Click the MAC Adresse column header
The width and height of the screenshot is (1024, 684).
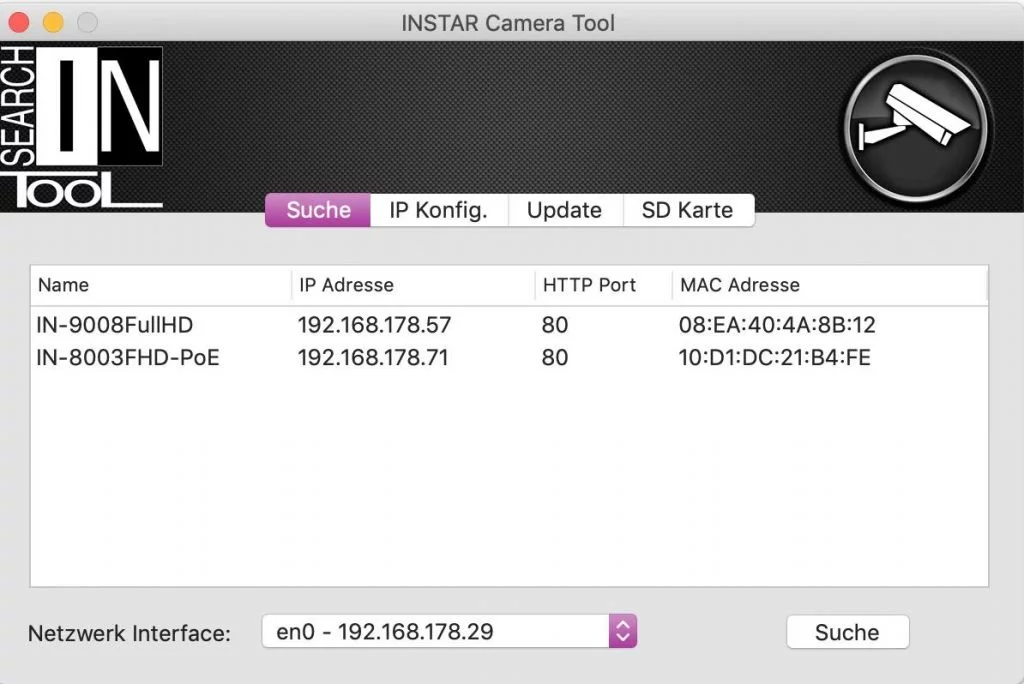coord(829,285)
